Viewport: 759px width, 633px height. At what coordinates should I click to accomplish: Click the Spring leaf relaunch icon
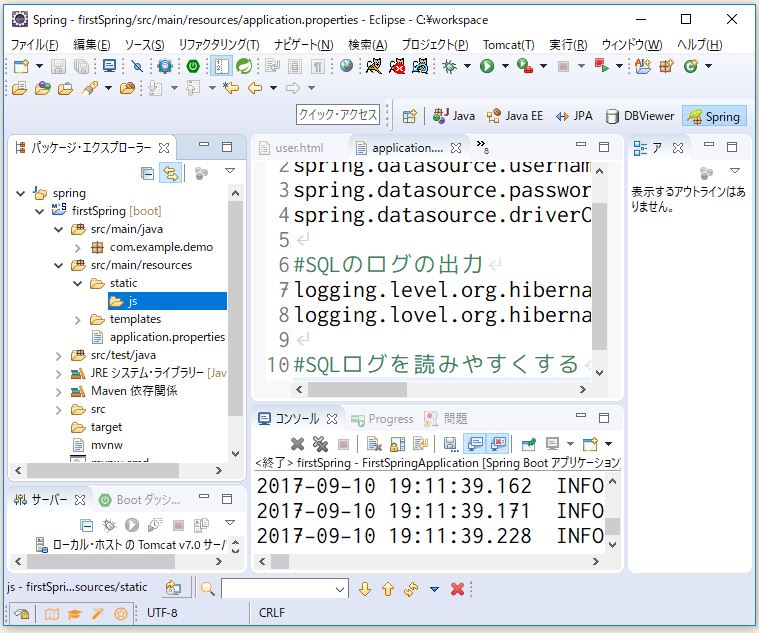[243, 66]
